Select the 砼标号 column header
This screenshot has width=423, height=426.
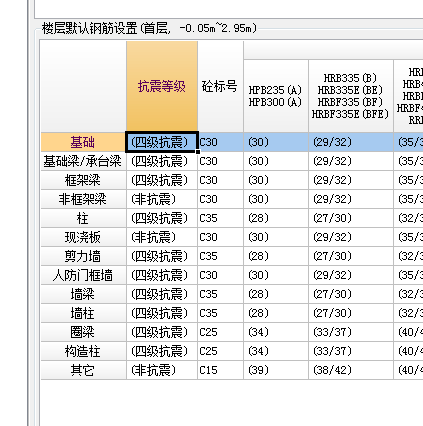click(220, 86)
